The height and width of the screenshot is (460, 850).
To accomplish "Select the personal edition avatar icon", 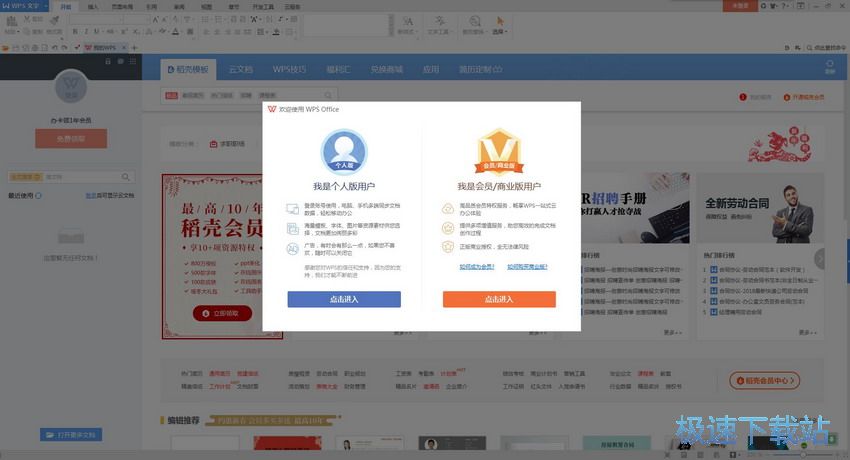I will (x=344, y=152).
